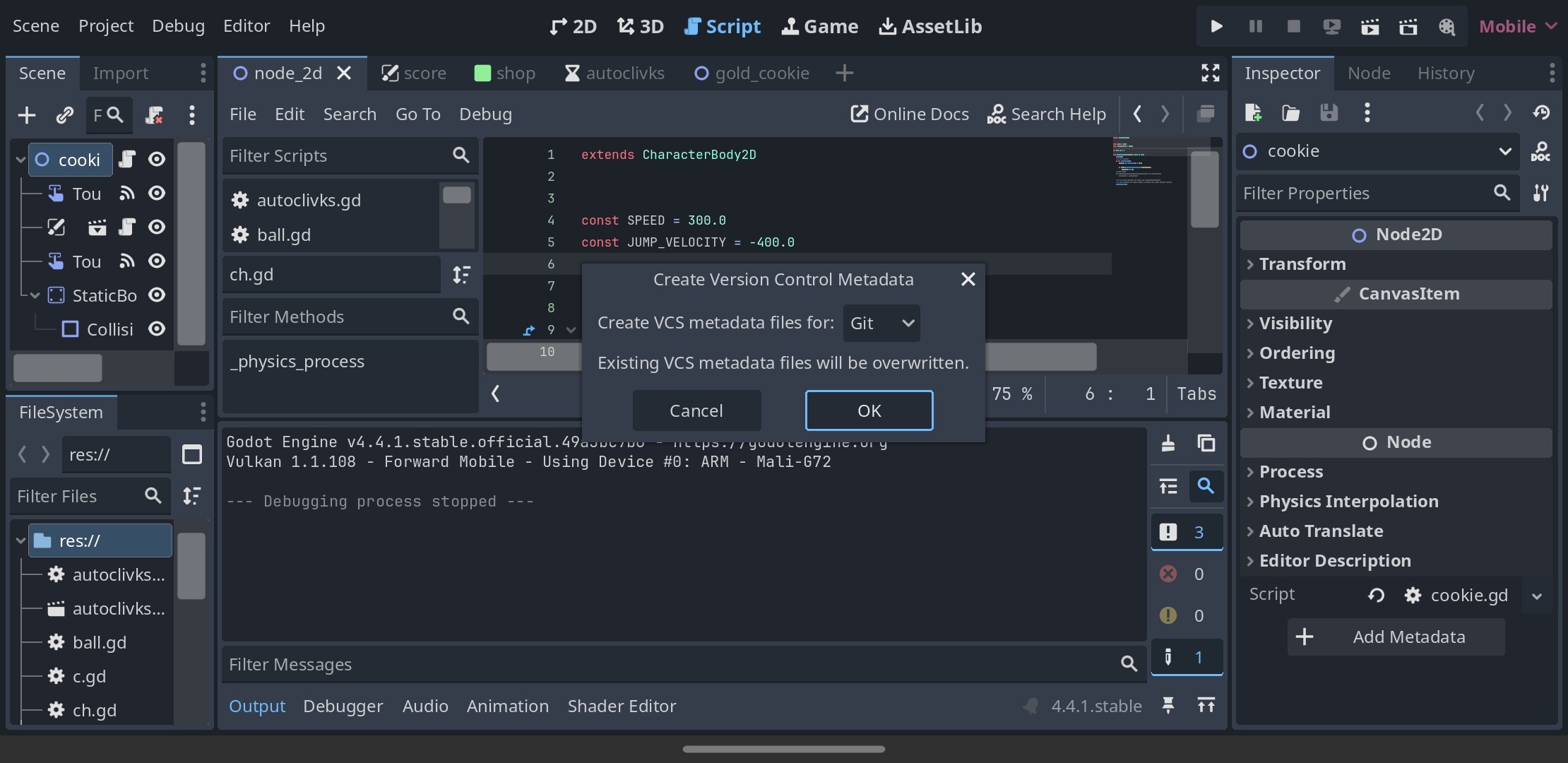Toggle error messages filter in output
Viewport: 1568px width, 763px height.
pos(1187,574)
